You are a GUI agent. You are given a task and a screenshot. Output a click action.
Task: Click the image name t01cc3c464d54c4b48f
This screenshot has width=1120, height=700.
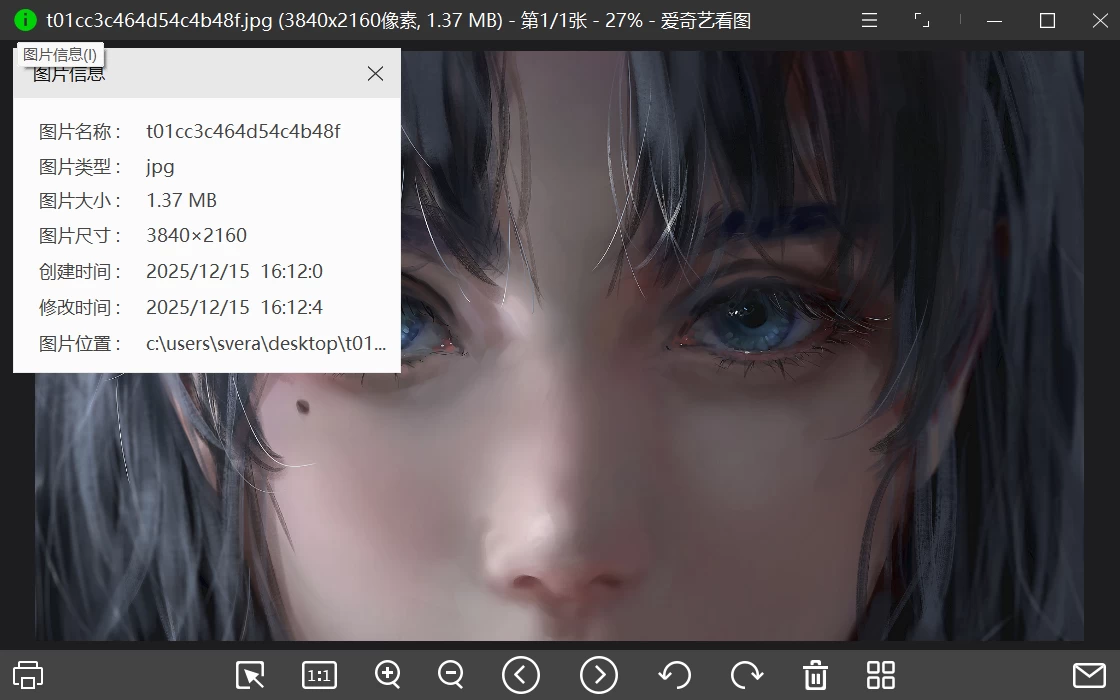[243, 131]
